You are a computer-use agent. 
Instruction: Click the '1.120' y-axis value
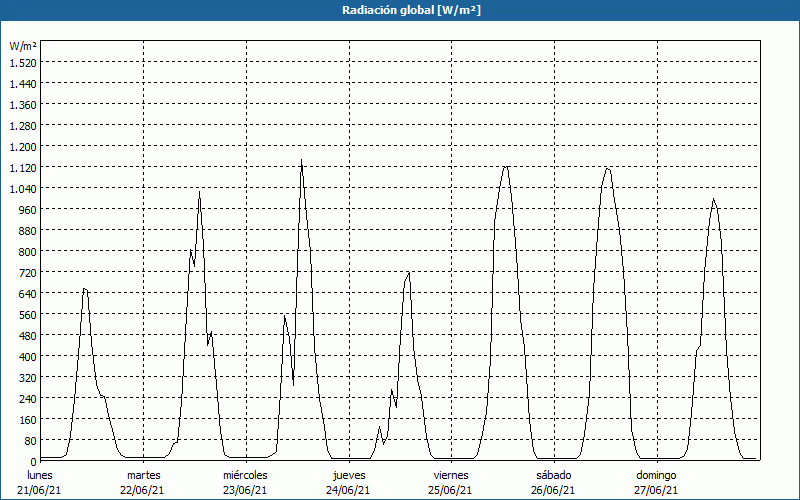[23, 168]
